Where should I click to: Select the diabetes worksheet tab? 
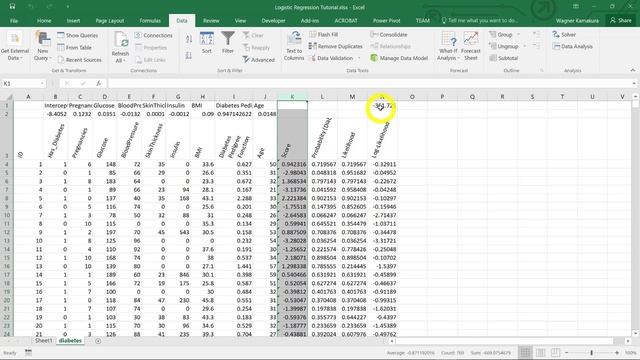[70, 340]
